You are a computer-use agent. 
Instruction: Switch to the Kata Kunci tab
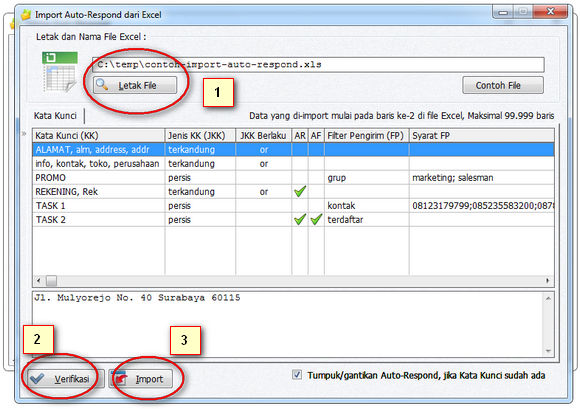coord(55,116)
